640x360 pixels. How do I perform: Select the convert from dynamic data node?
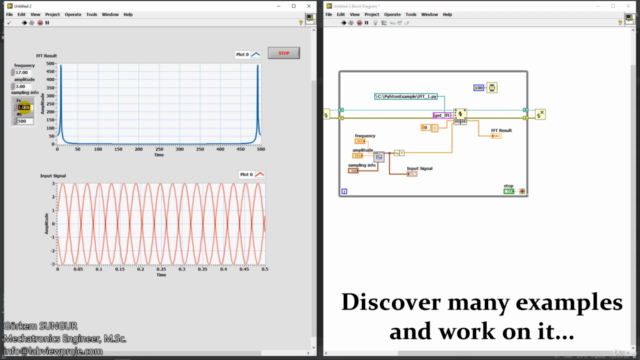click(399, 153)
